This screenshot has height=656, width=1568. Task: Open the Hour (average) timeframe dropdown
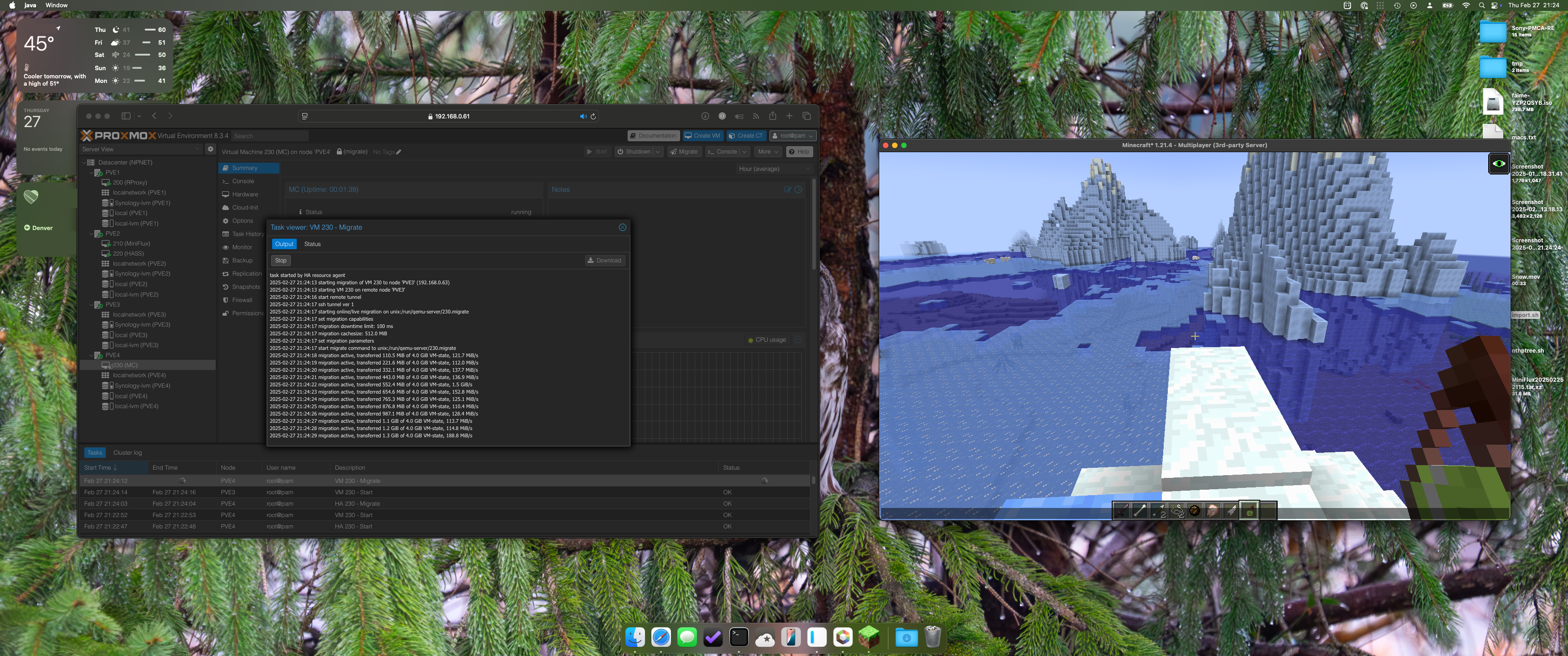(774, 169)
